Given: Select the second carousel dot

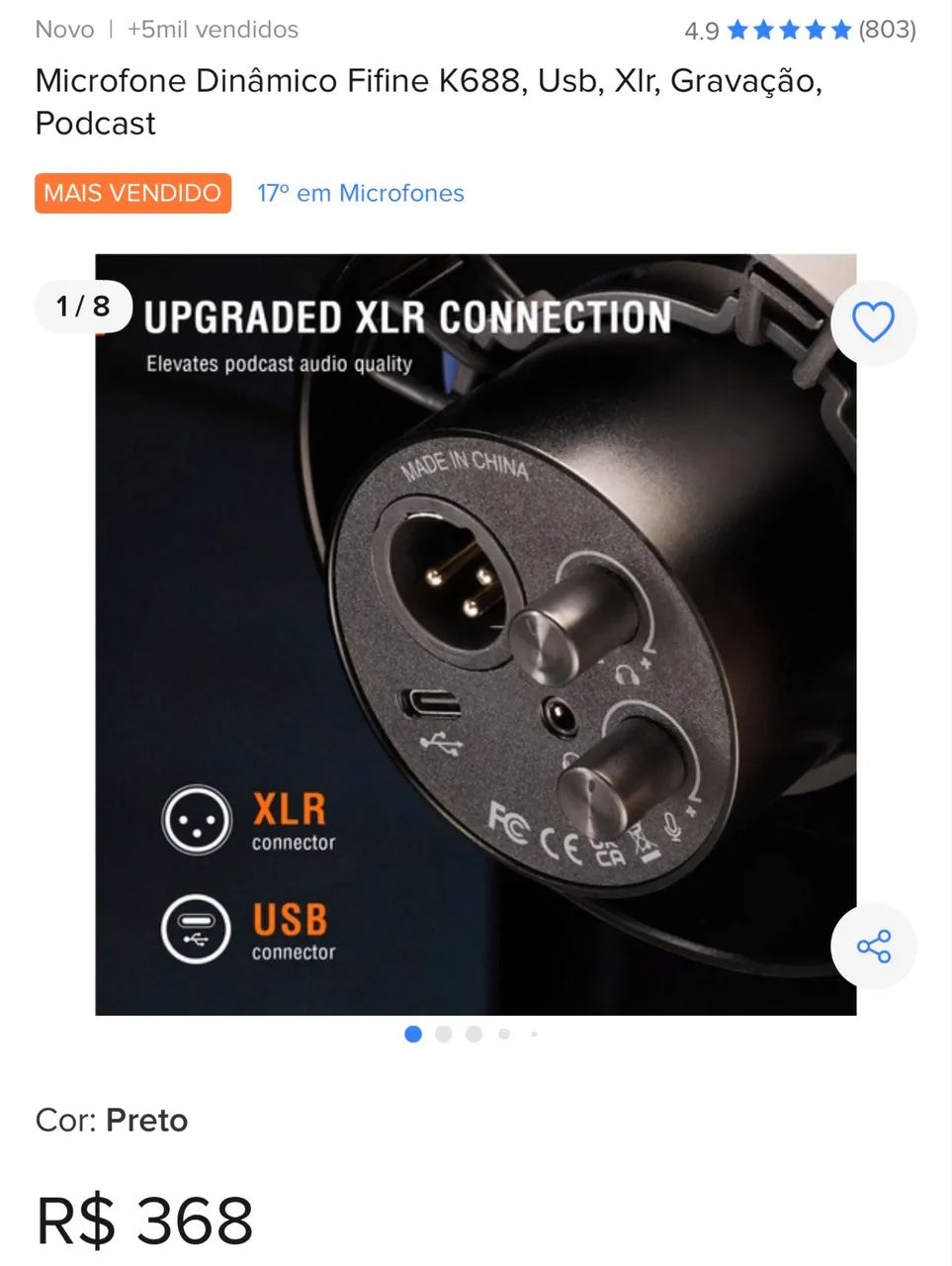Looking at the screenshot, I should click(443, 1034).
